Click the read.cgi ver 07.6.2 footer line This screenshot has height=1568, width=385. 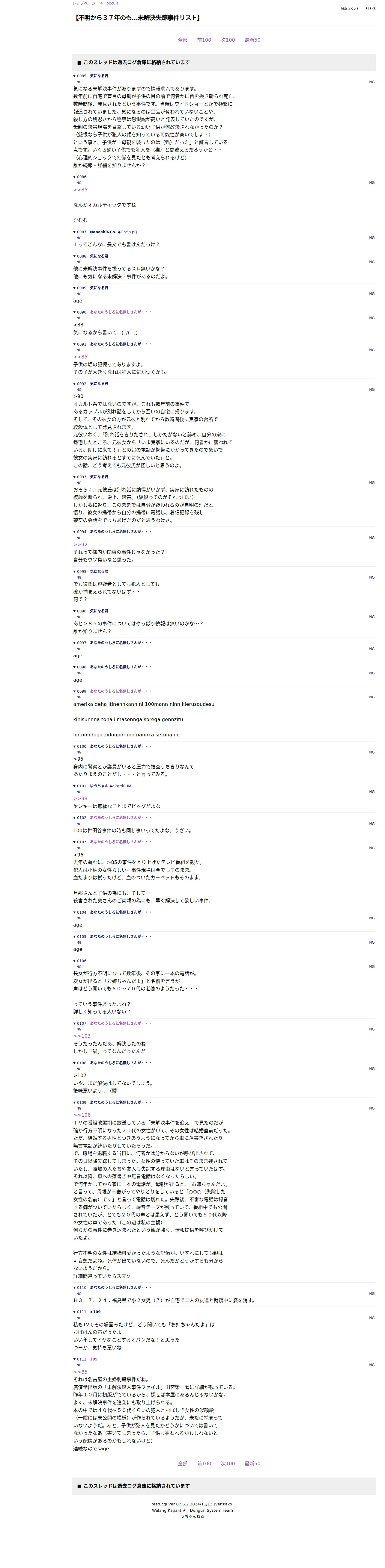pyautogui.click(x=192, y=1504)
